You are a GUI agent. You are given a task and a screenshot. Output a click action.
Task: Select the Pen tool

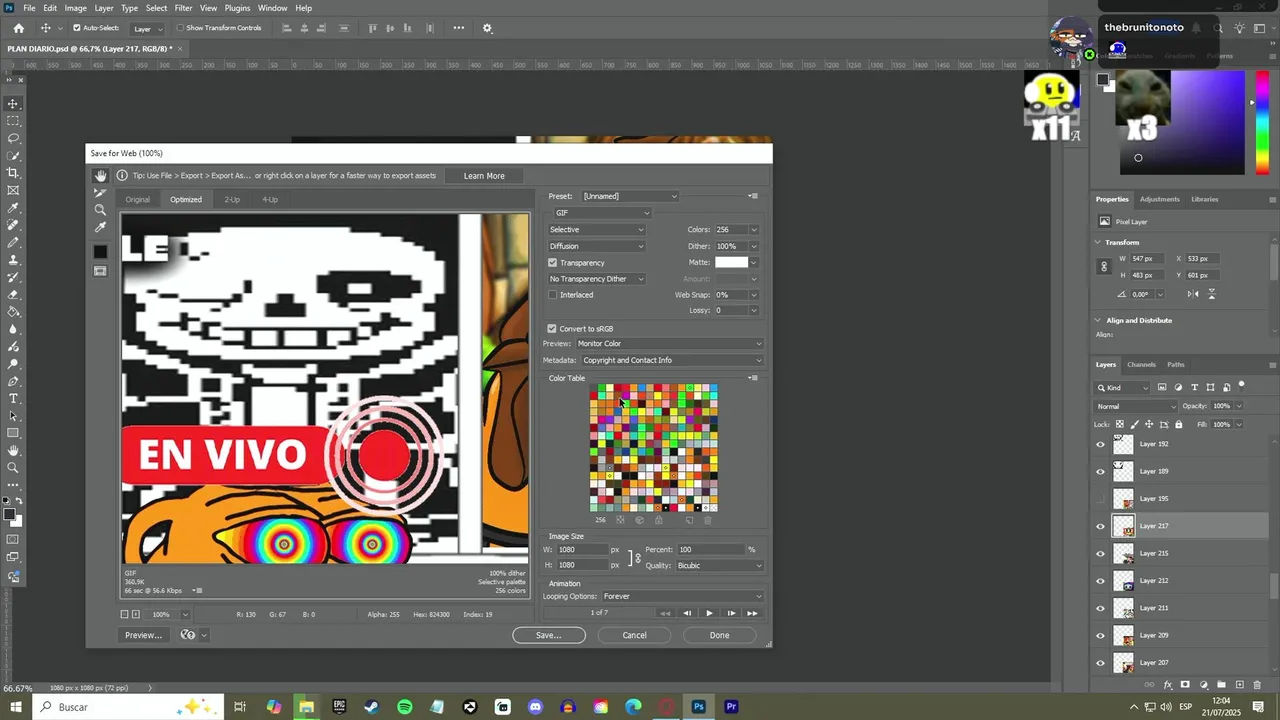pos(13,381)
